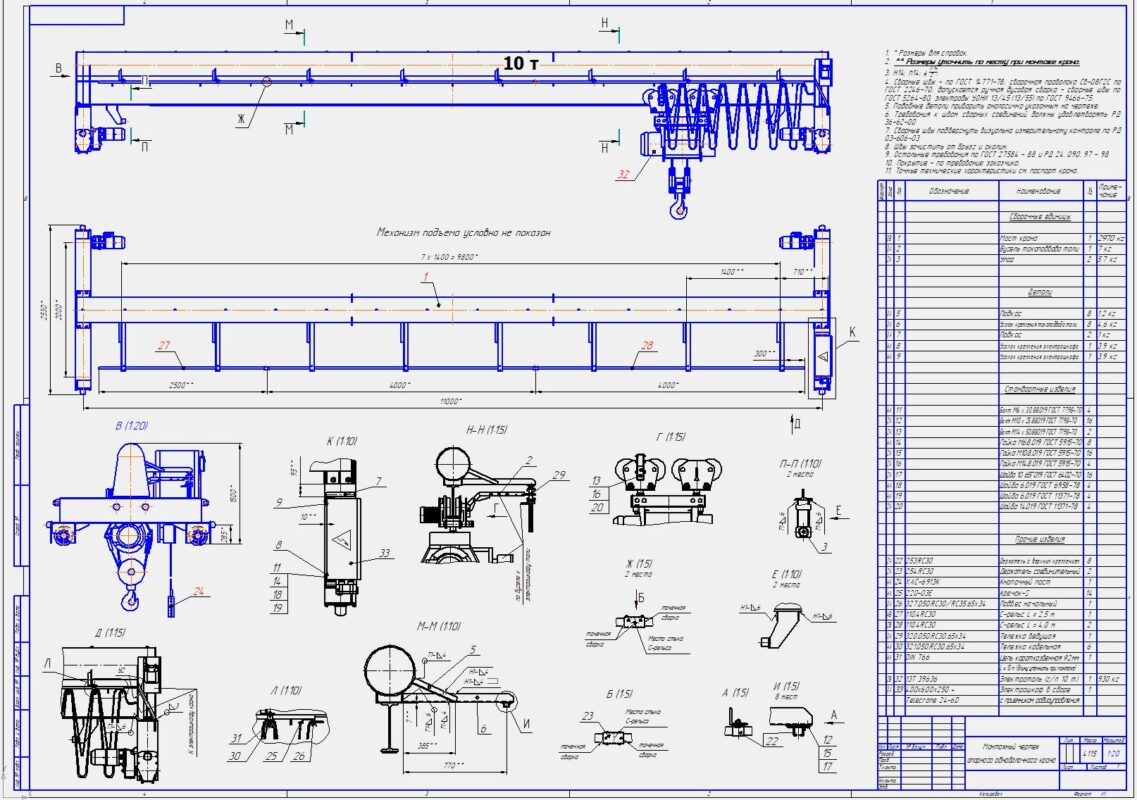Select the table header "Наименование"
Screen dimensions: 1137x800
click(1040, 191)
